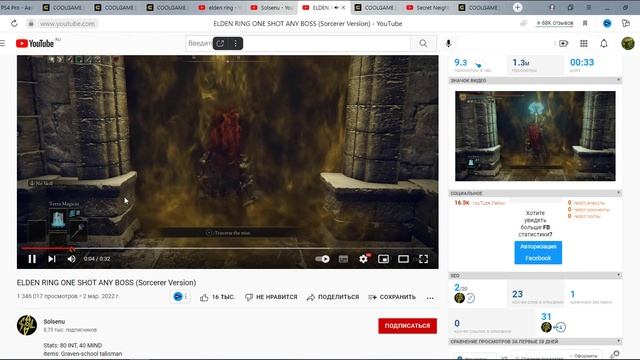Switch to the 'Secret Neigh' browser tab

pyautogui.click(x=428, y=8)
